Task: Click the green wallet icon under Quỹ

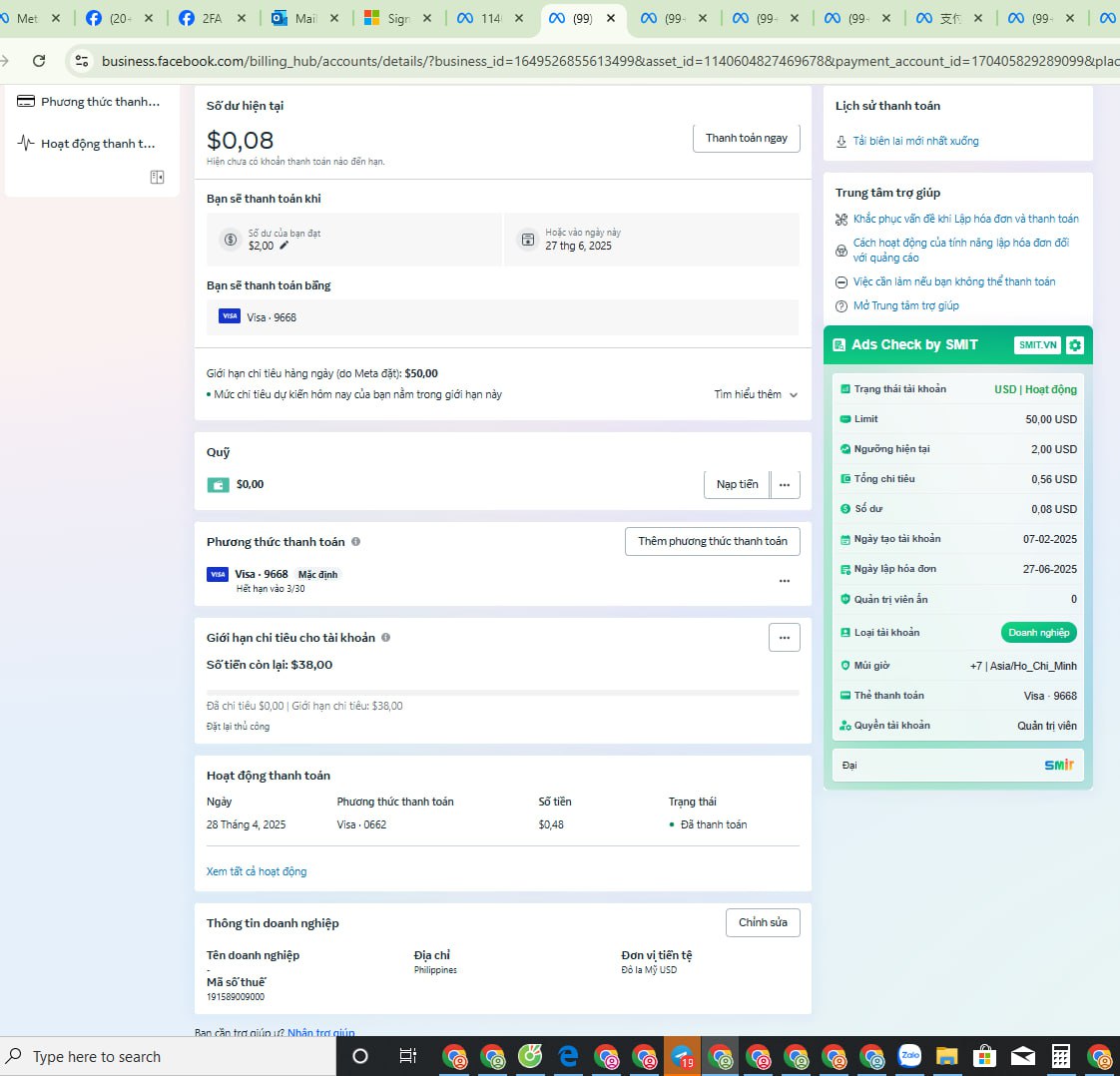Action: coord(218,485)
